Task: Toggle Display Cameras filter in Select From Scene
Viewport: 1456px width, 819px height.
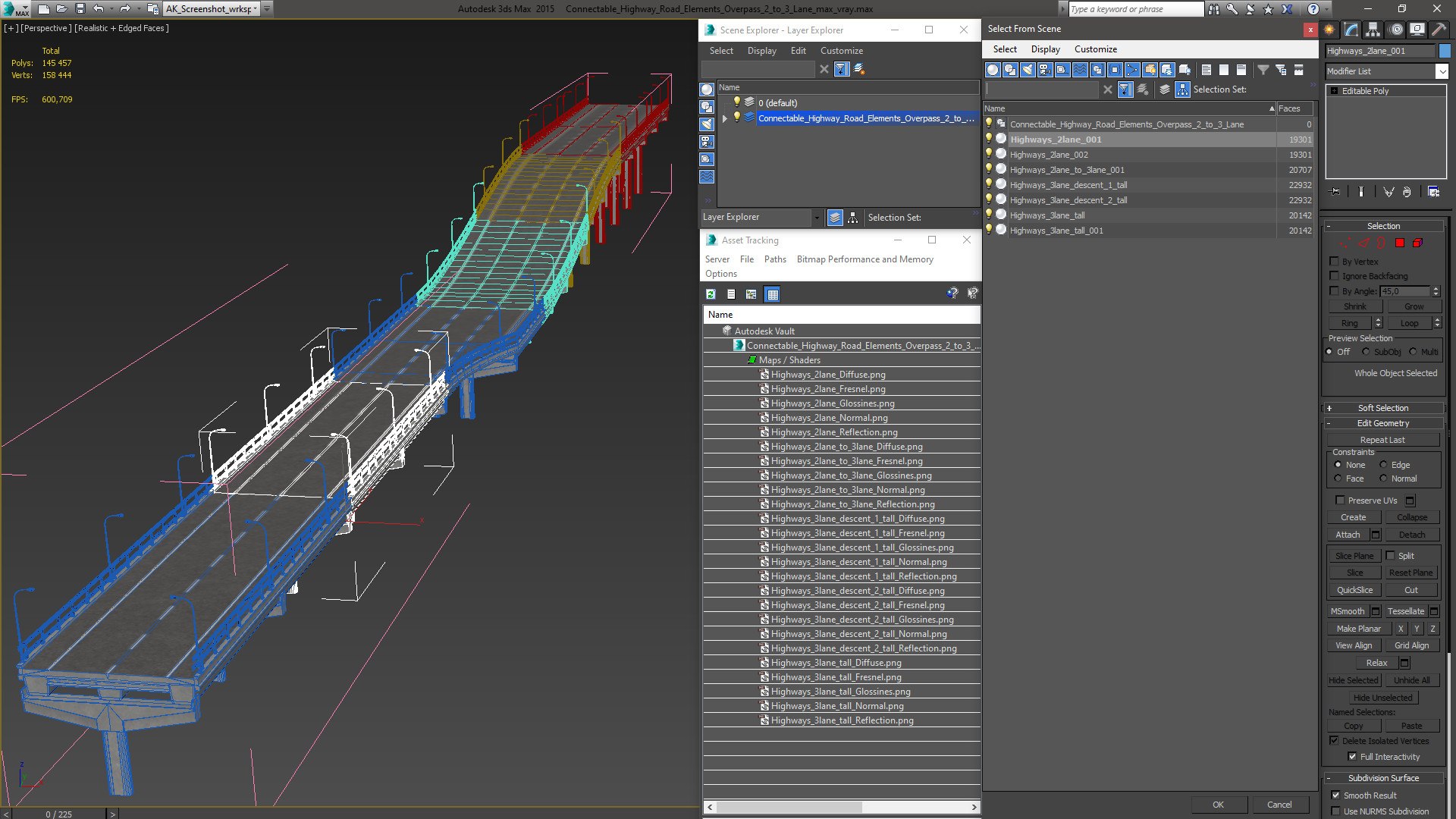Action: (1045, 70)
